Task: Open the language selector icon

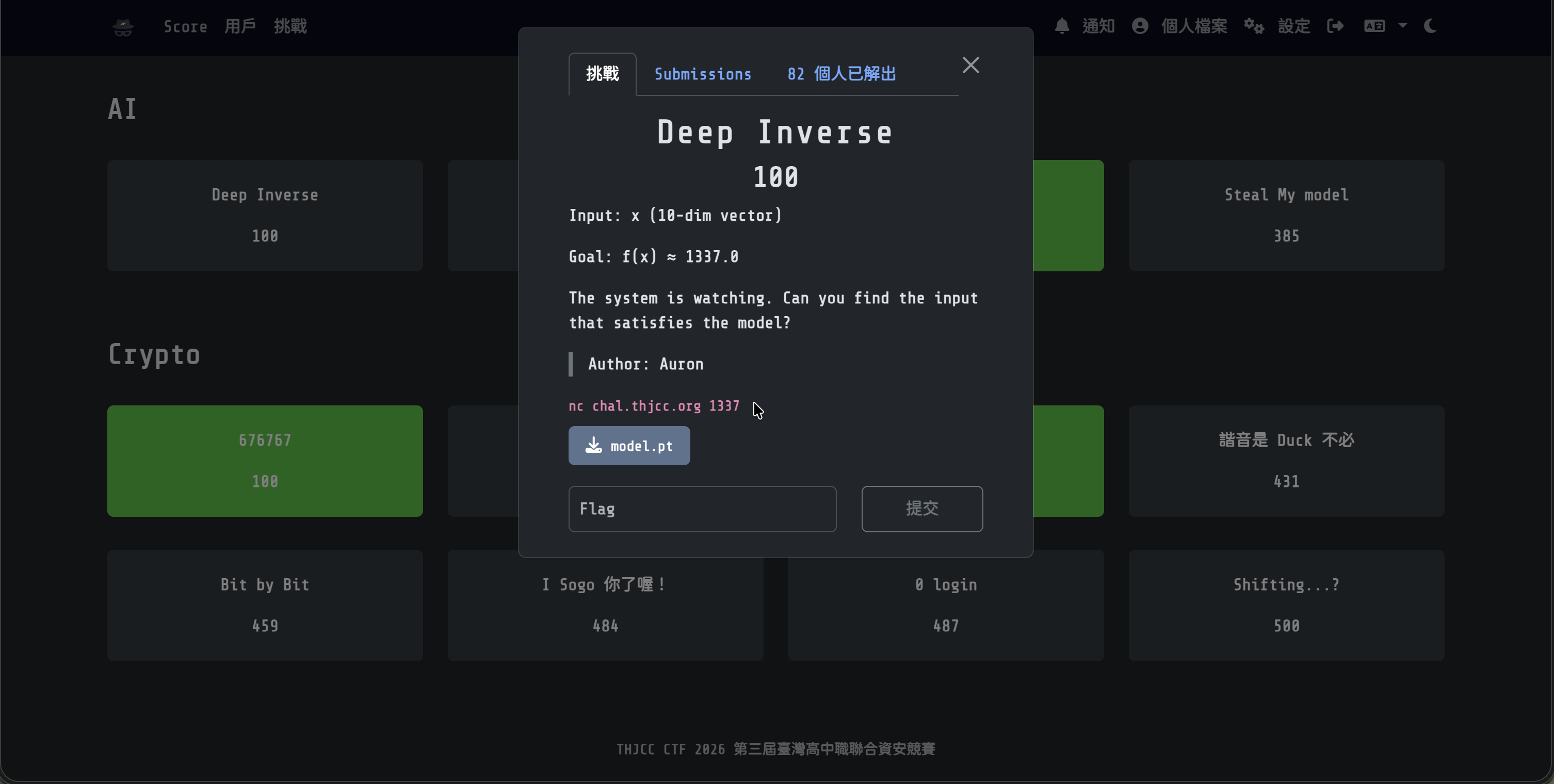Action: (1374, 26)
